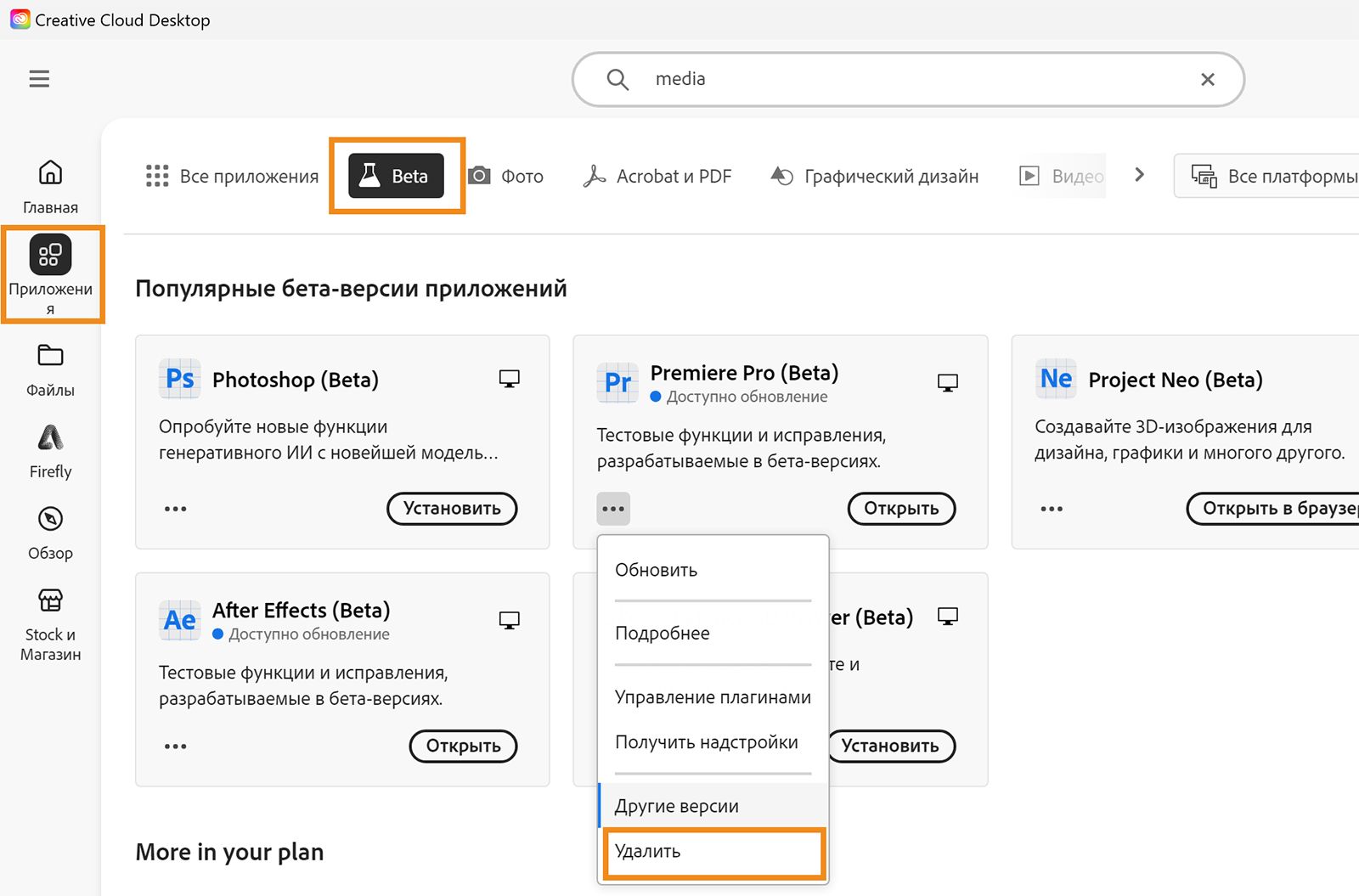Choose Получить надстройки in context menu
Image resolution: width=1359 pixels, height=896 pixels.
713,742
